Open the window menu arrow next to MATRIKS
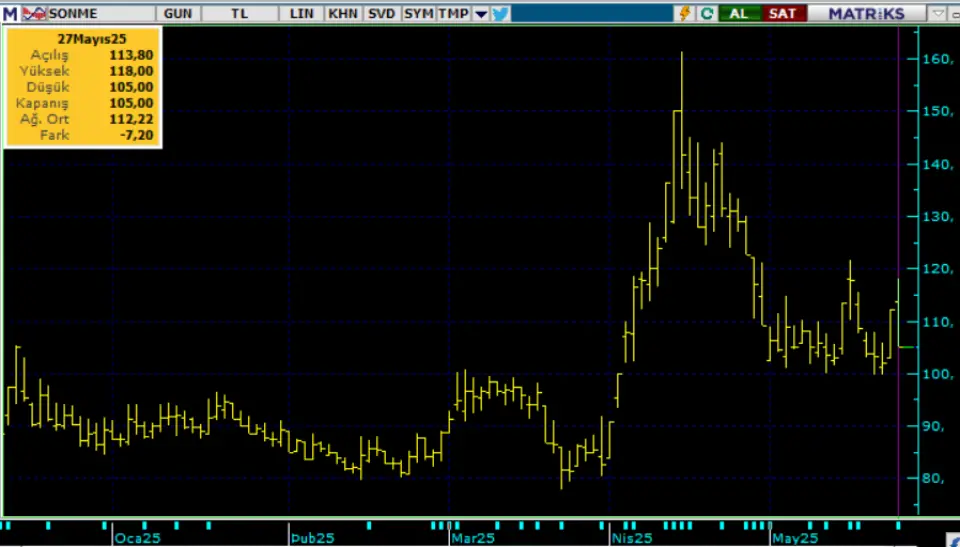 point(937,13)
